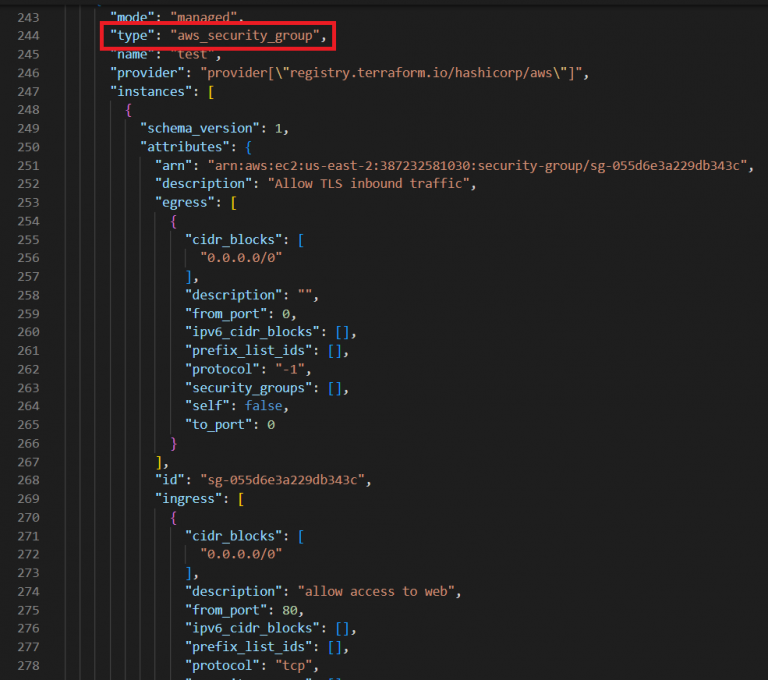Click the "schema_version" key
Image resolution: width=768 pixels, height=680 pixels.
(196, 128)
